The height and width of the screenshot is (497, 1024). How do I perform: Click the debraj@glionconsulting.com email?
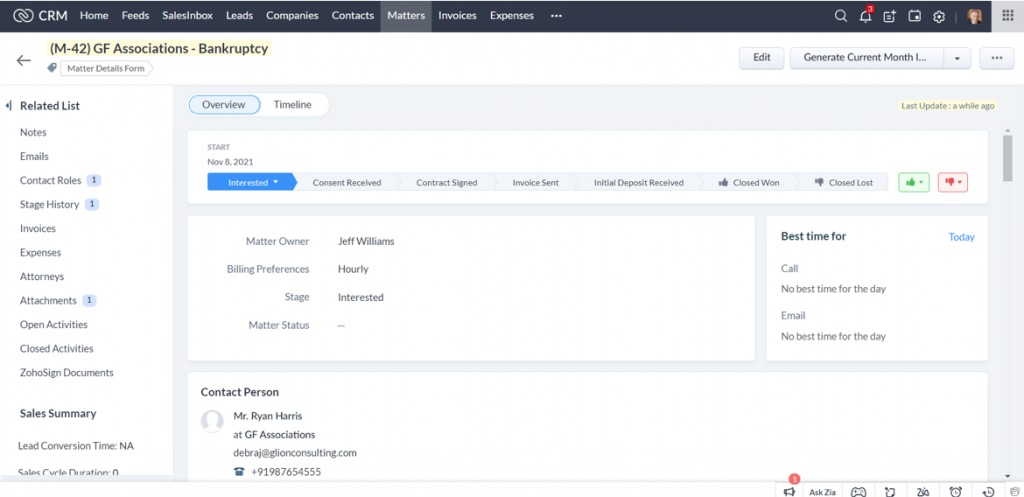[x=295, y=453]
